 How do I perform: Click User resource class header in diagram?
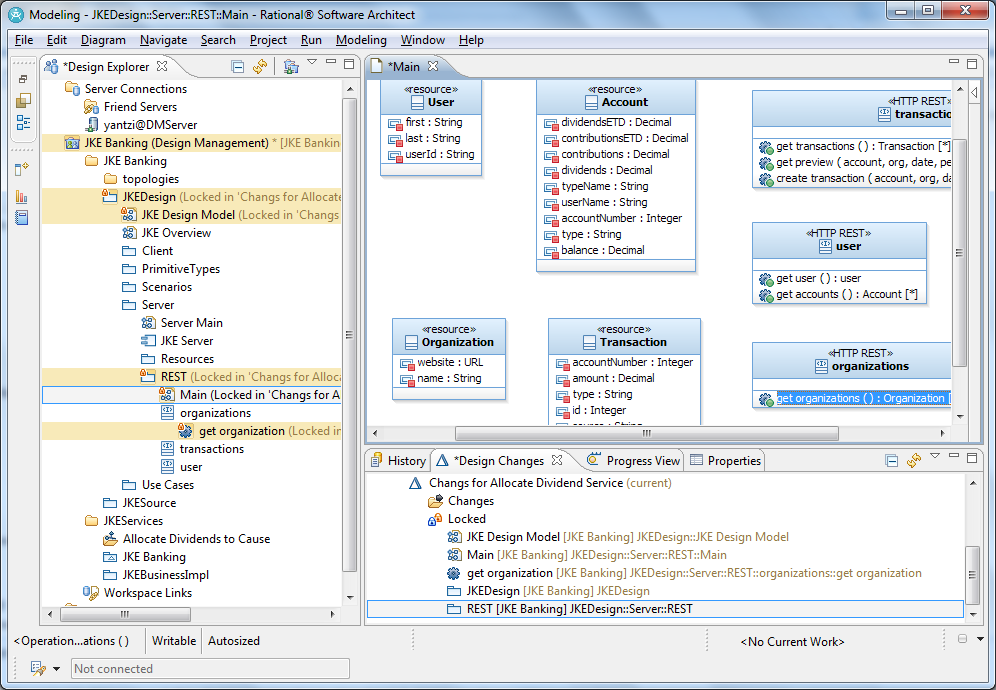click(431, 97)
